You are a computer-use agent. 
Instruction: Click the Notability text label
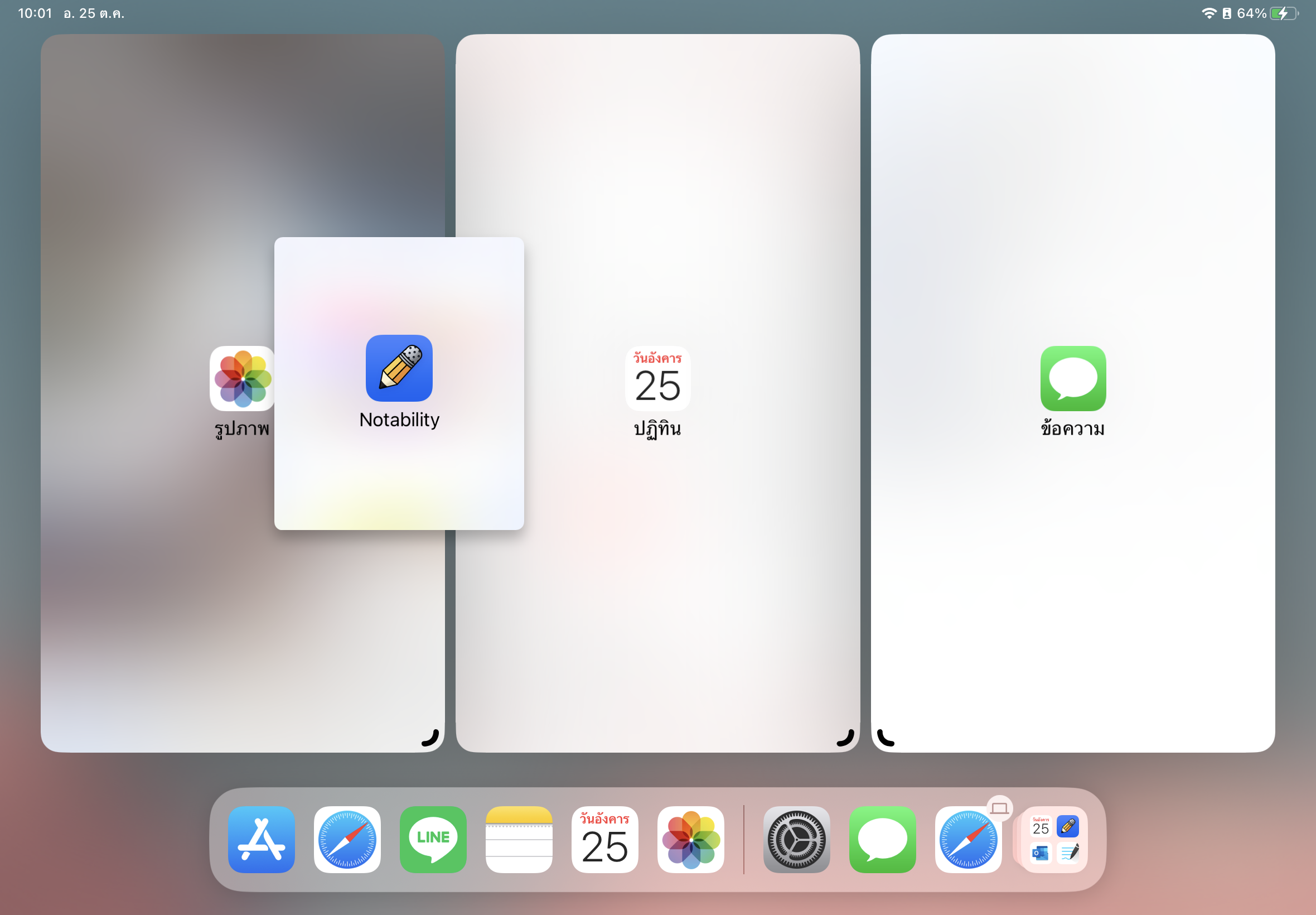[399, 420]
